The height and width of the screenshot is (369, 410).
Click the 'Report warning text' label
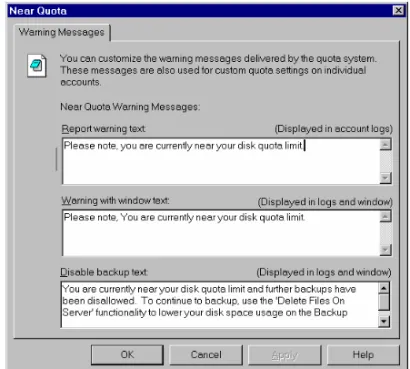104,129
